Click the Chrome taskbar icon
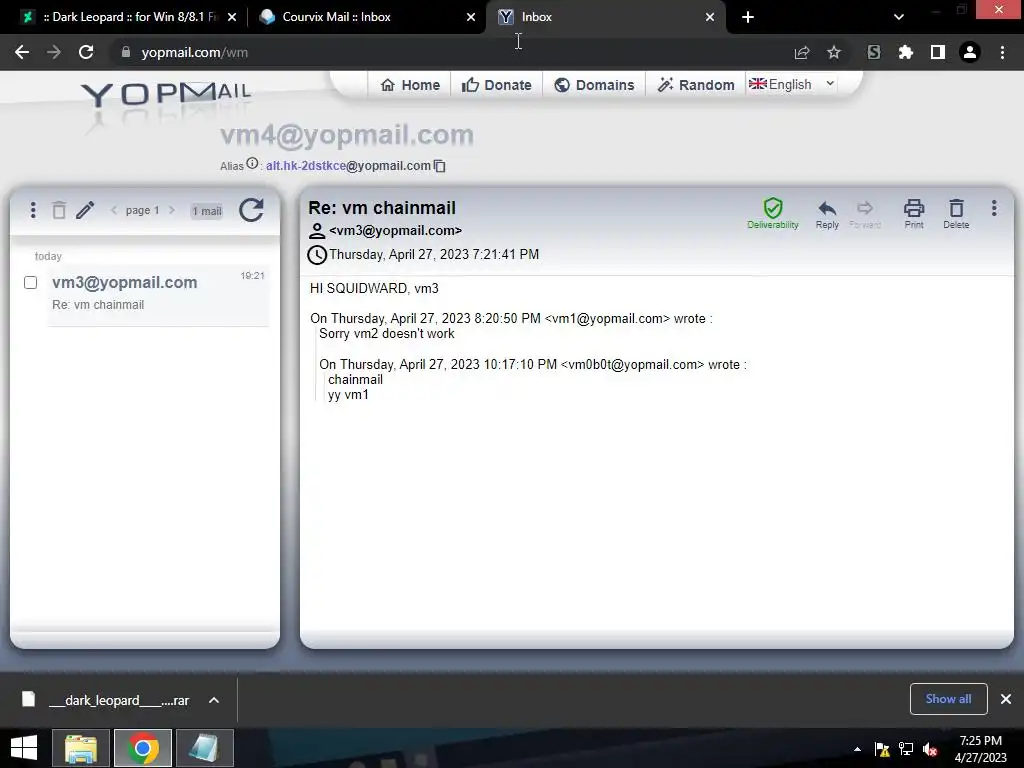This screenshot has width=1024, height=768. 143,748
